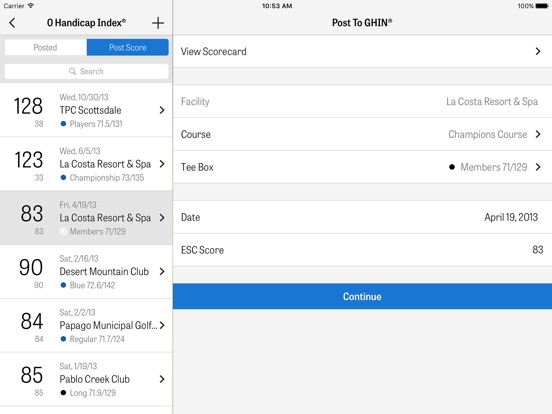The image size is (552, 414).
Task: Expand the View Scorecard row
Action: (362, 51)
